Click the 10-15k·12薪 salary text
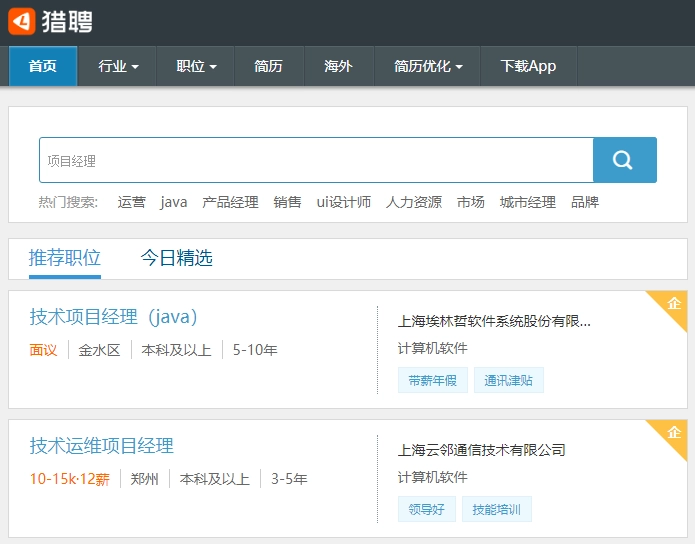The height and width of the screenshot is (544, 695). (x=70, y=479)
